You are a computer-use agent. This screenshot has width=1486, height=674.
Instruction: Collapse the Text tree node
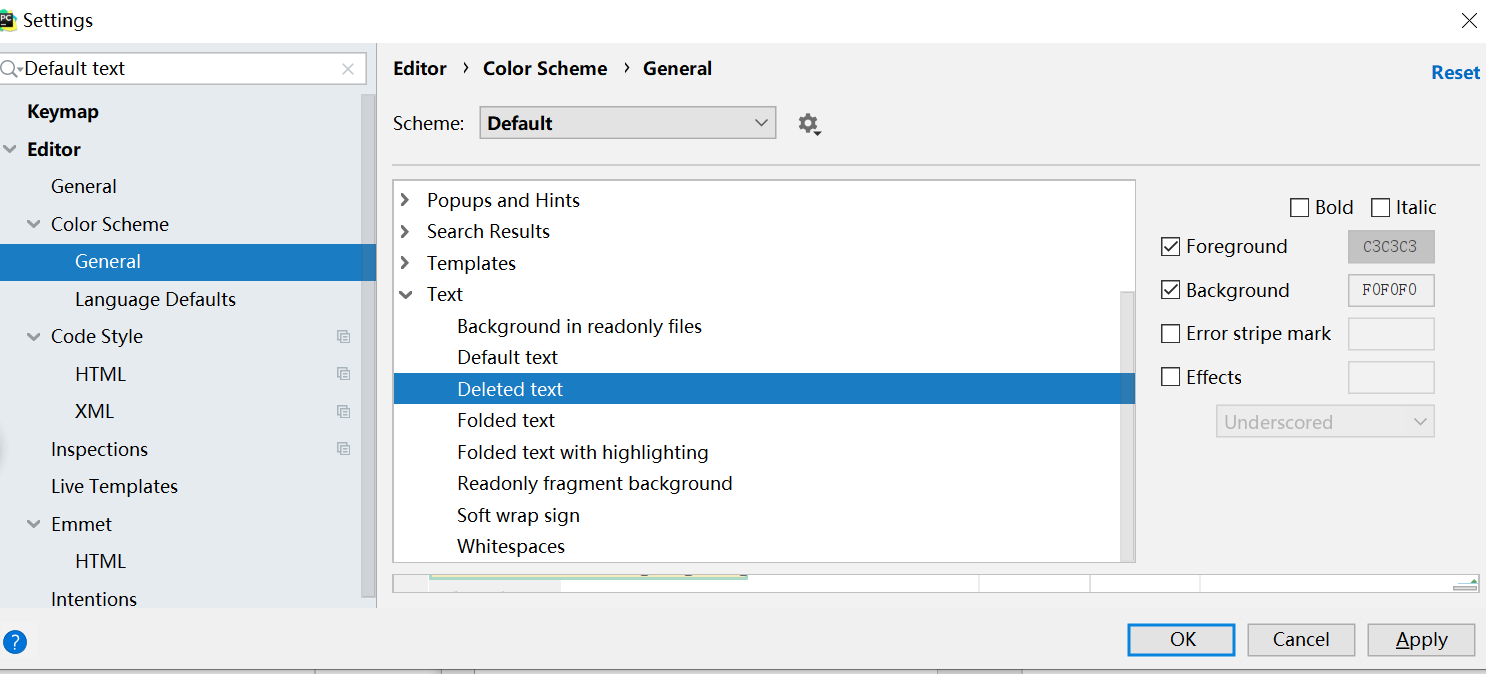406,294
